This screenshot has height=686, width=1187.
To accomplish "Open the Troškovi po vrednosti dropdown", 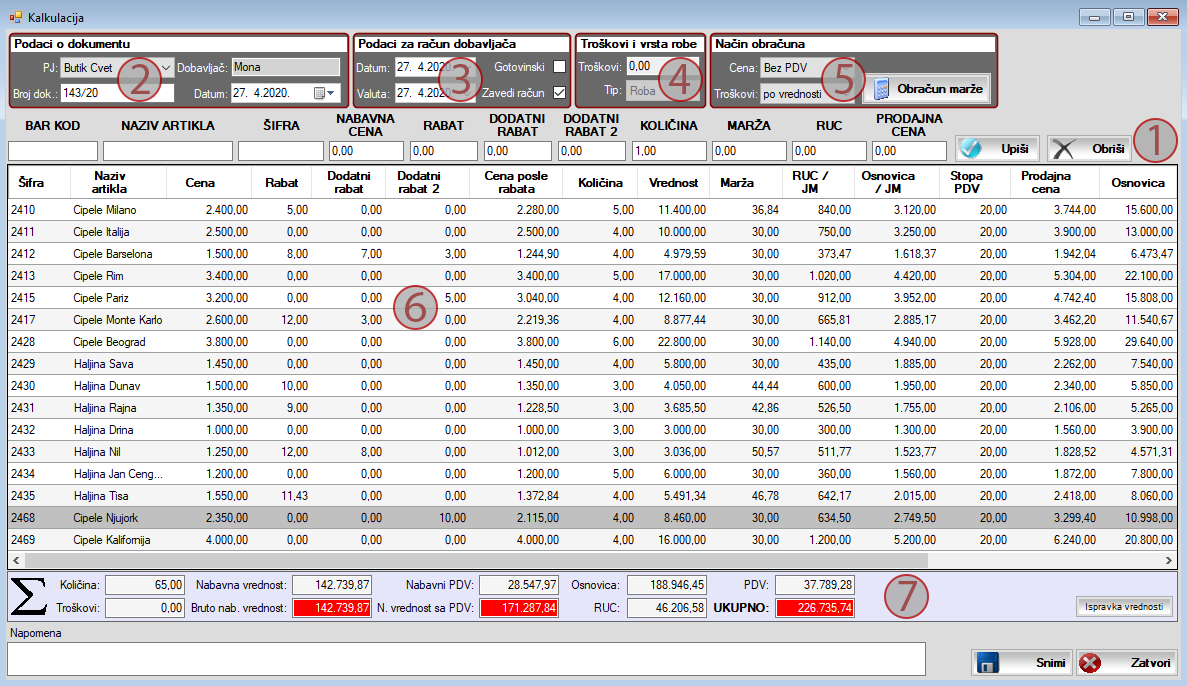I will [849, 94].
